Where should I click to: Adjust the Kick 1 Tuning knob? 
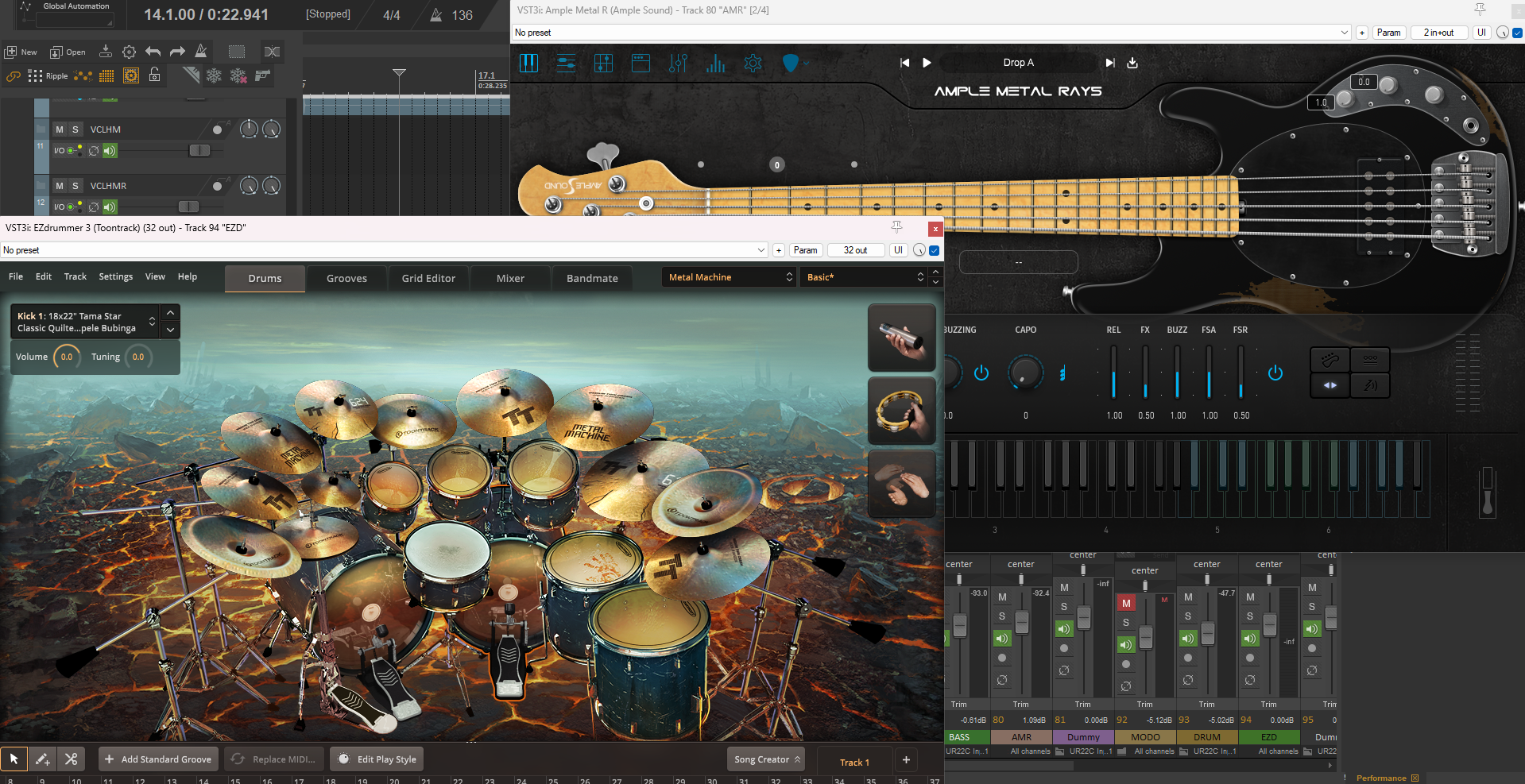pos(138,357)
